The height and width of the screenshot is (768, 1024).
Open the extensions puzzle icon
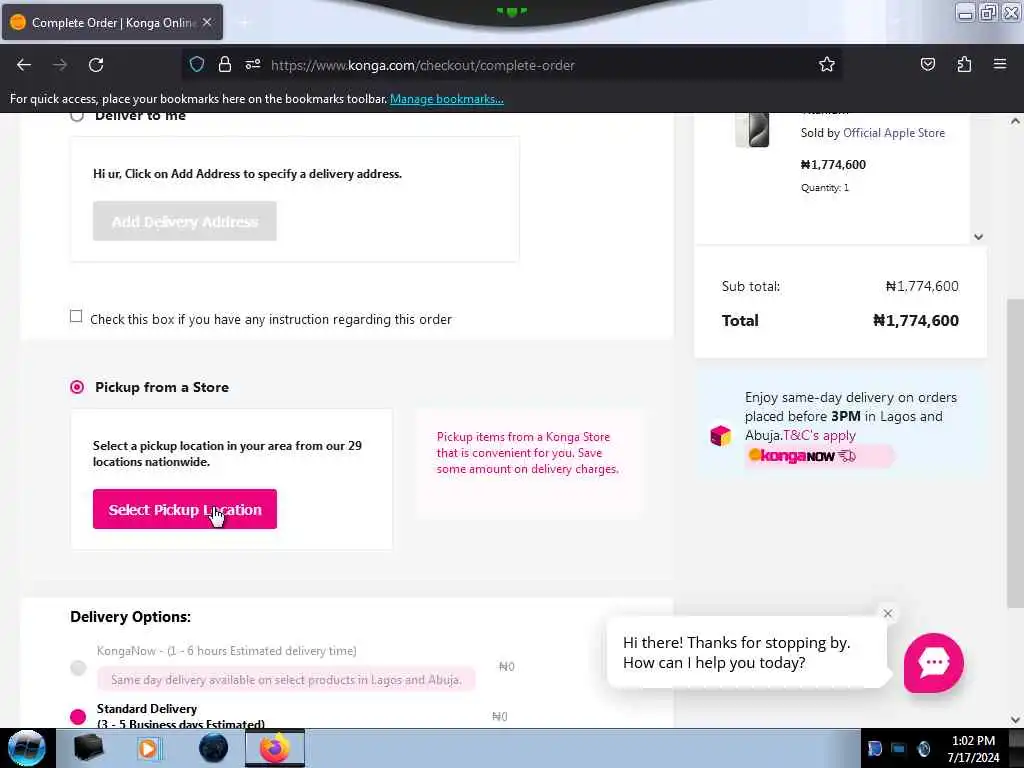pos(964,65)
